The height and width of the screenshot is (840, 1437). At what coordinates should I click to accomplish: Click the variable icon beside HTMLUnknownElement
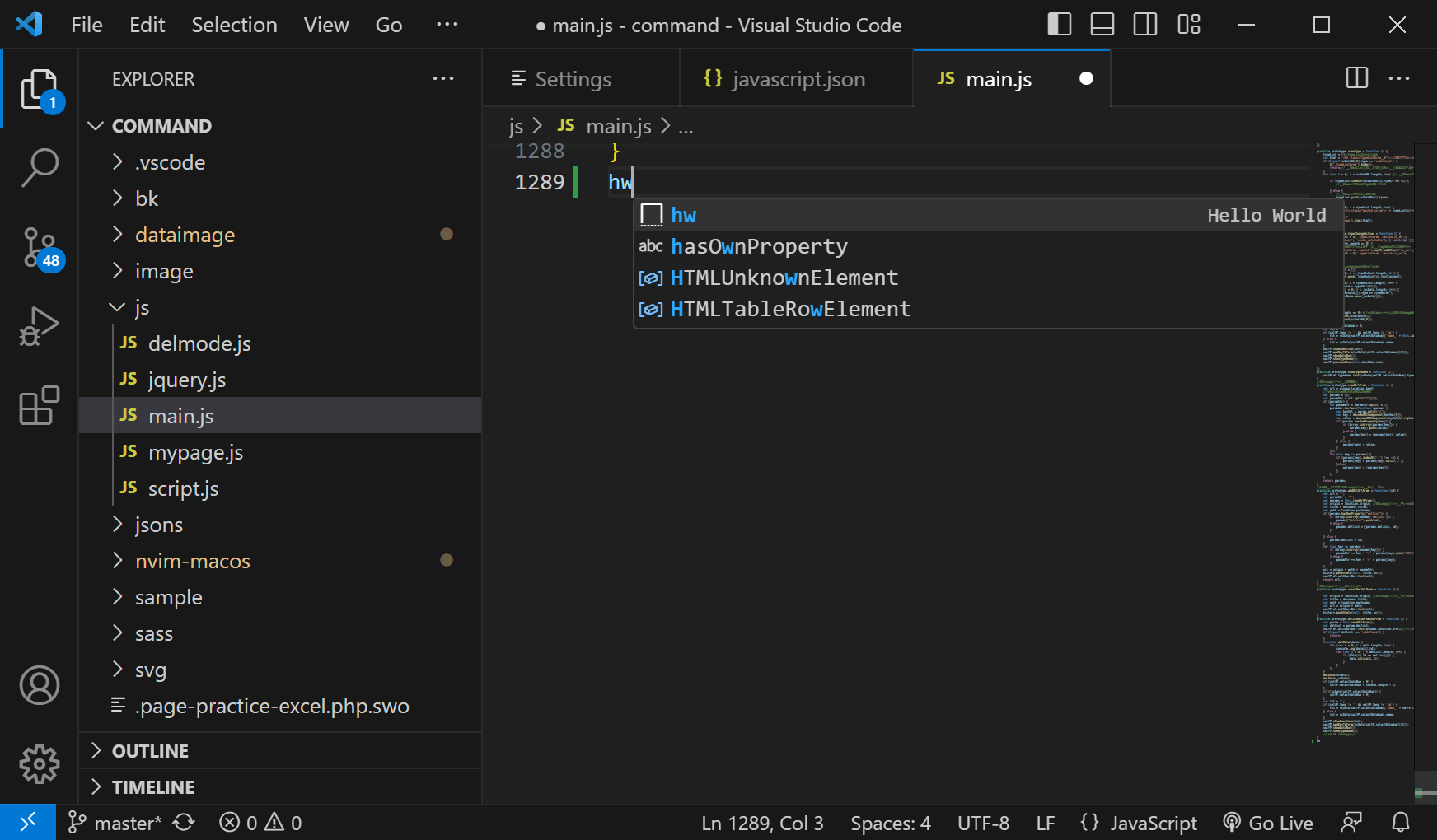[x=651, y=278]
